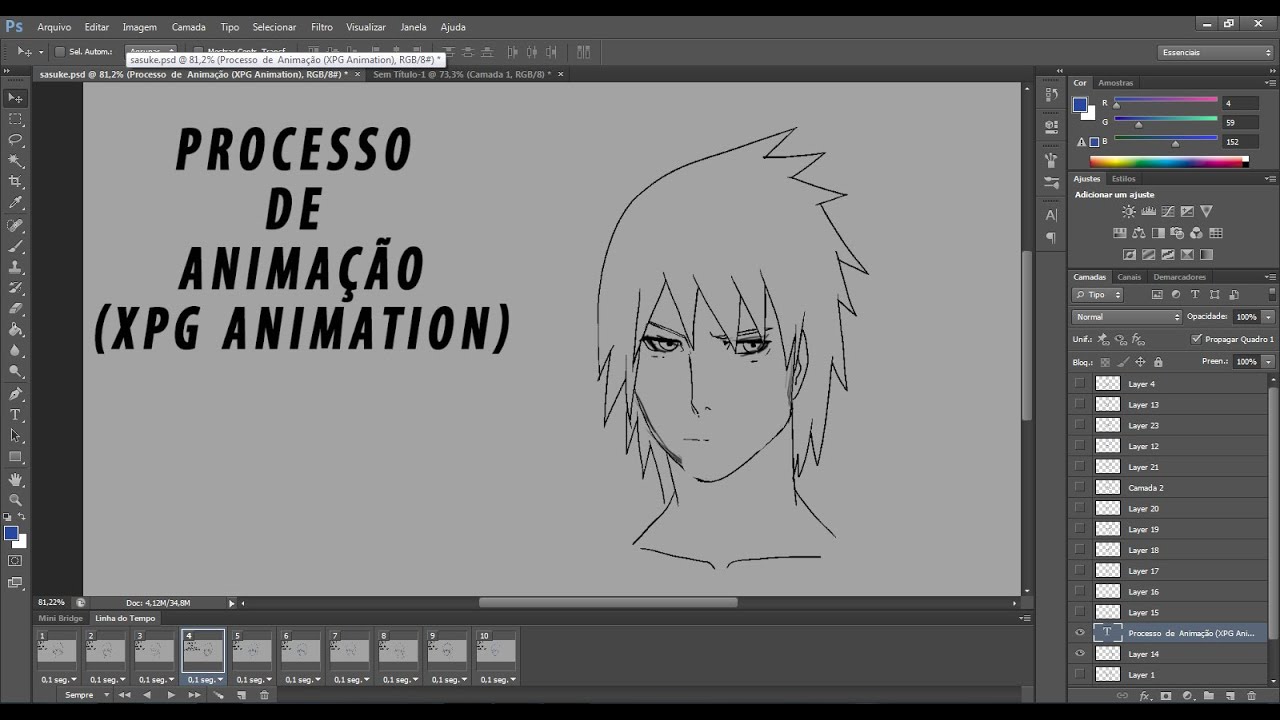Select the Brush tool
The width and height of the screenshot is (1280, 720).
15,246
